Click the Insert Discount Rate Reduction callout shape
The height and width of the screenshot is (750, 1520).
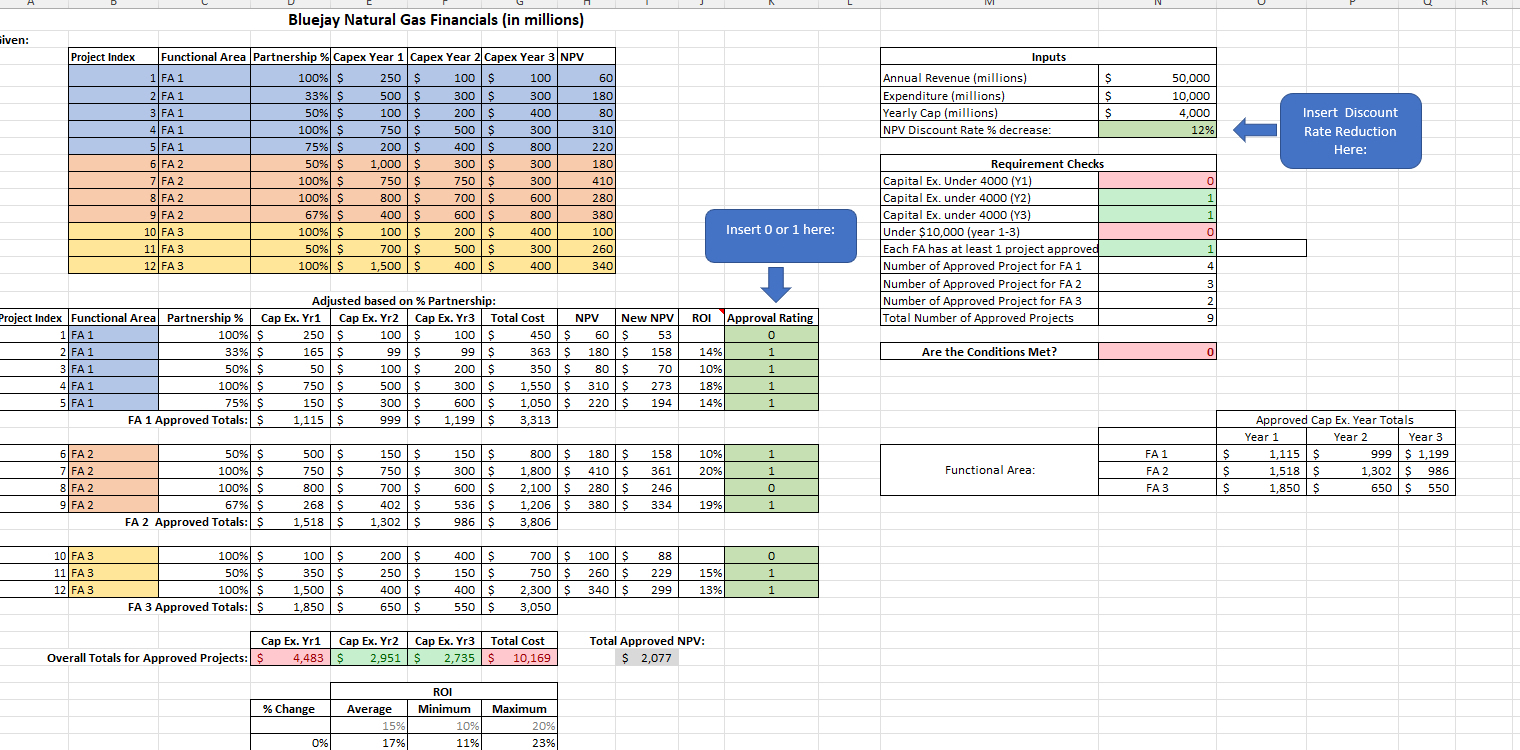[1350, 130]
